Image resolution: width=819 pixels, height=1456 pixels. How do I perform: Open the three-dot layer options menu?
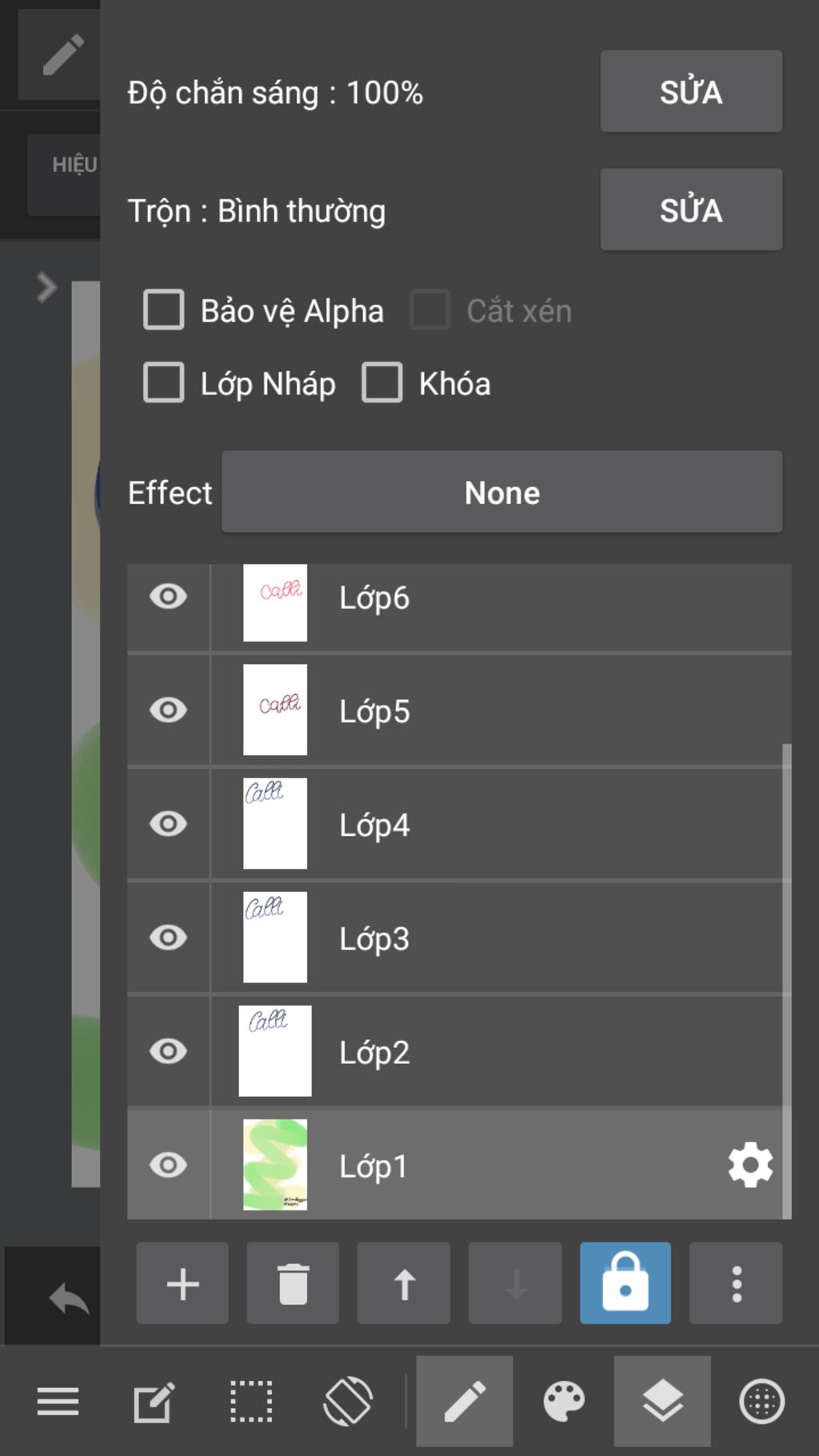point(736,1283)
